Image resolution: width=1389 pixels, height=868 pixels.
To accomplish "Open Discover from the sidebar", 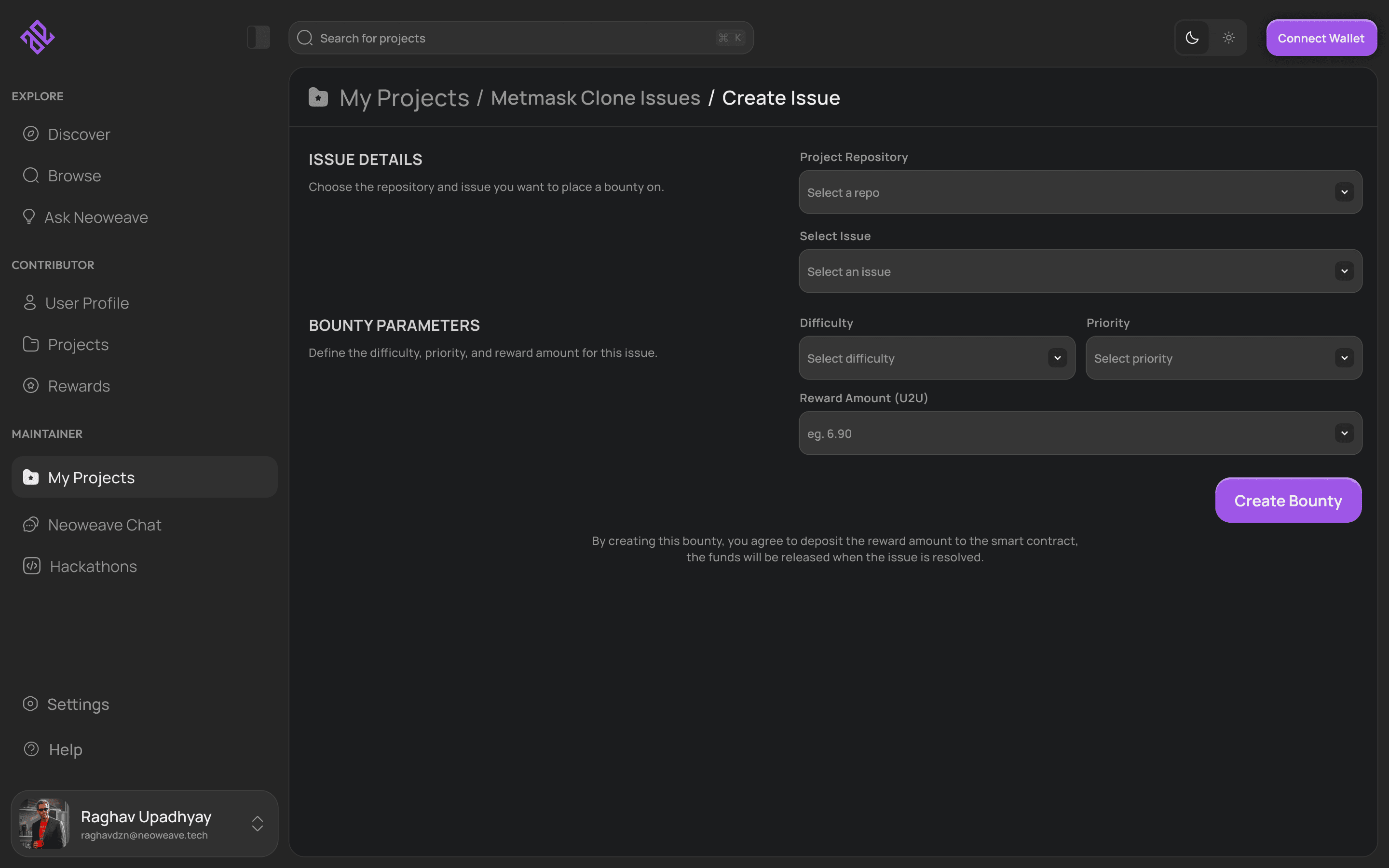I will tap(79, 135).
